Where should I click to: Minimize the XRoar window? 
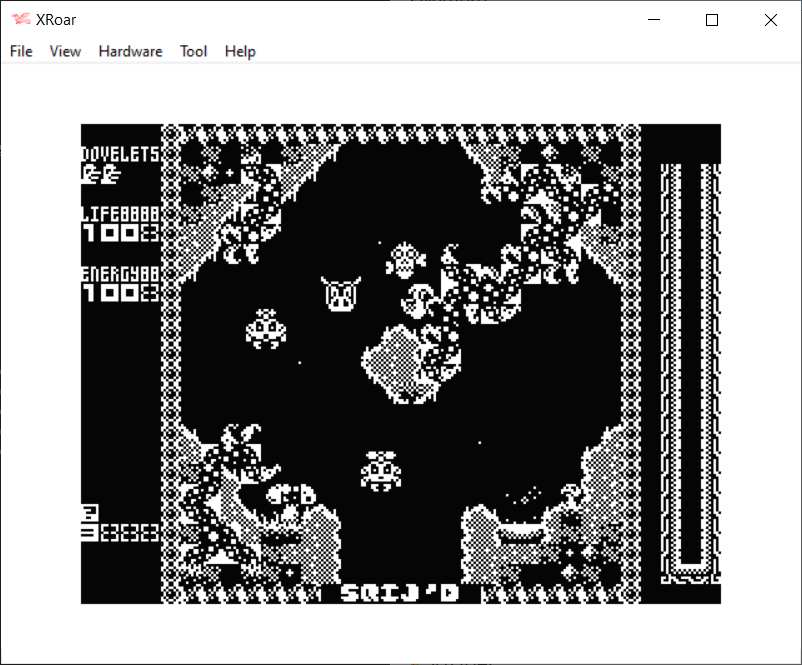655,20
